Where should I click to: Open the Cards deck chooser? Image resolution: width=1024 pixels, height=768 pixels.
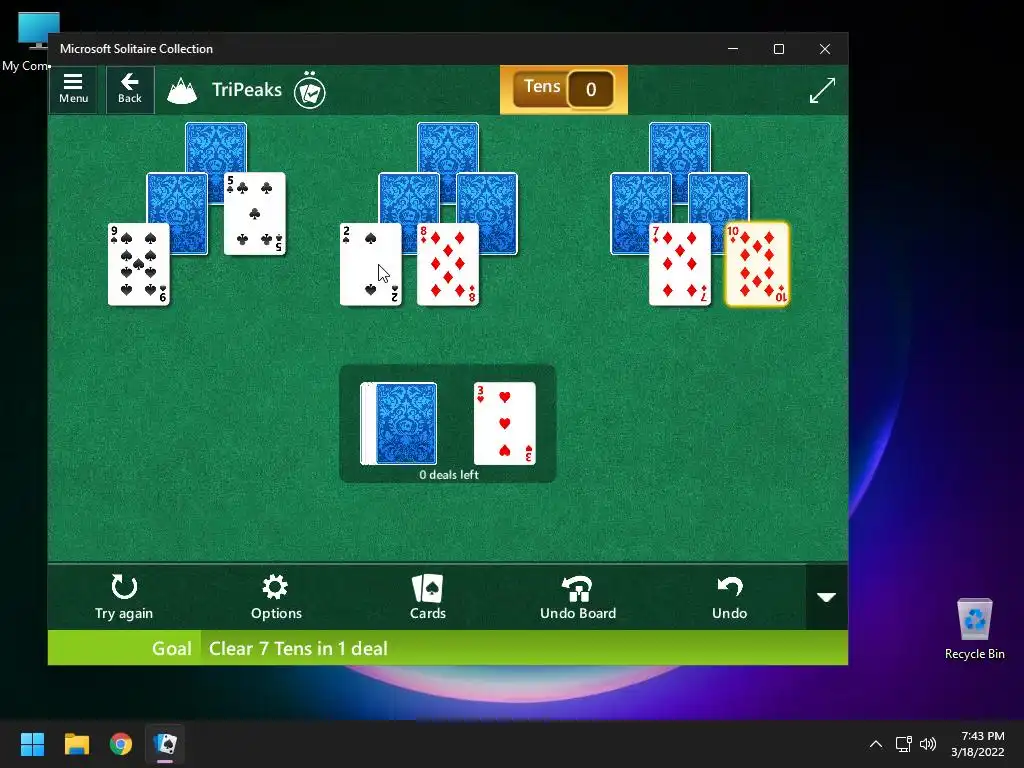[x=428, y=597]
